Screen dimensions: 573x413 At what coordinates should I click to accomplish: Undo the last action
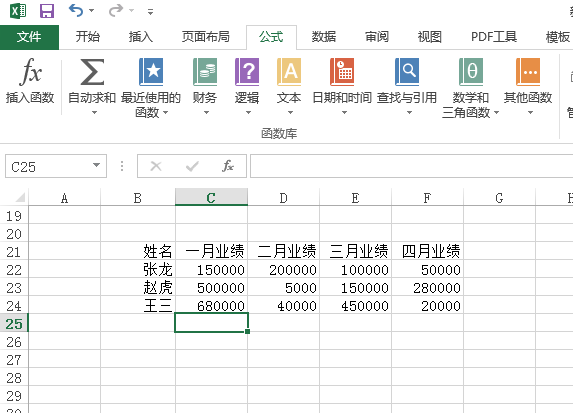[x=76, y=10]
